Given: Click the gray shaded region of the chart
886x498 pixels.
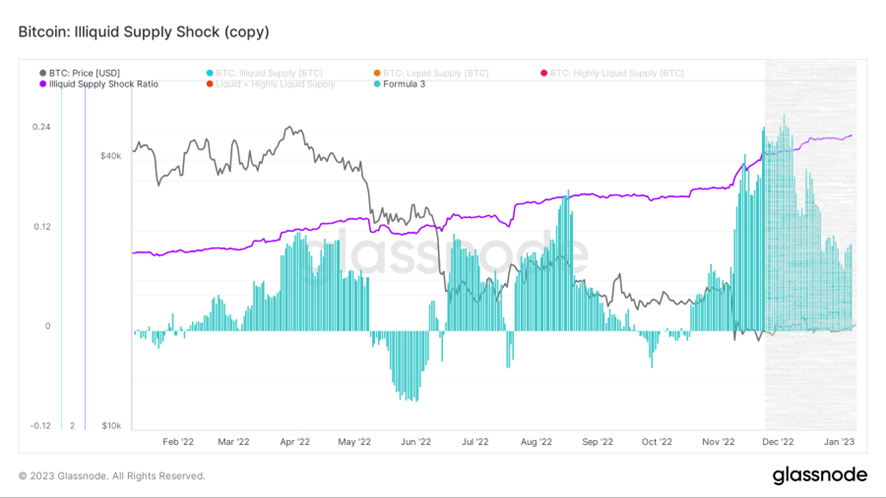Looking at the screenshot, I should point(810,380).
